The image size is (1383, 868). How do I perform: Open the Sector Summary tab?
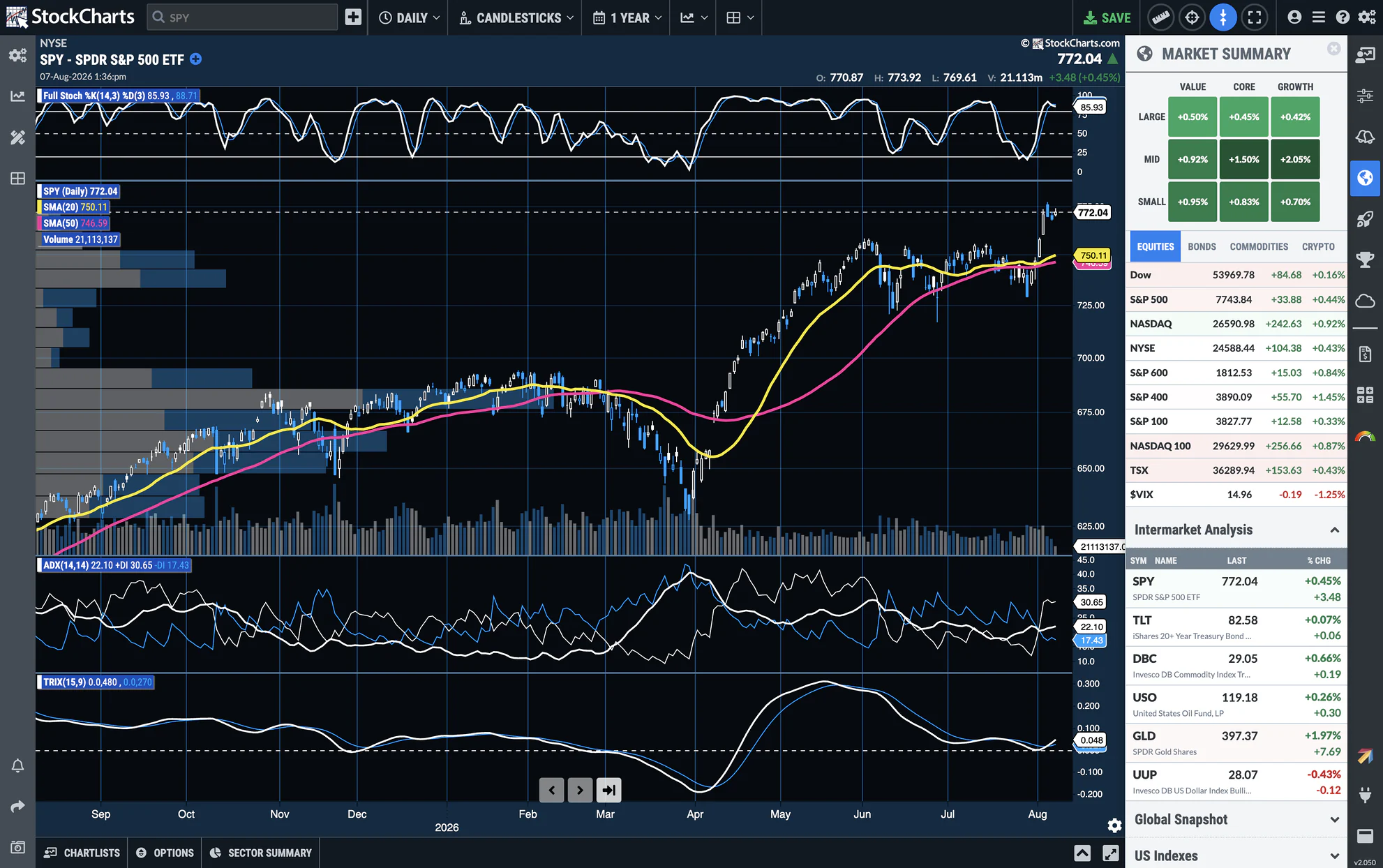260,853
